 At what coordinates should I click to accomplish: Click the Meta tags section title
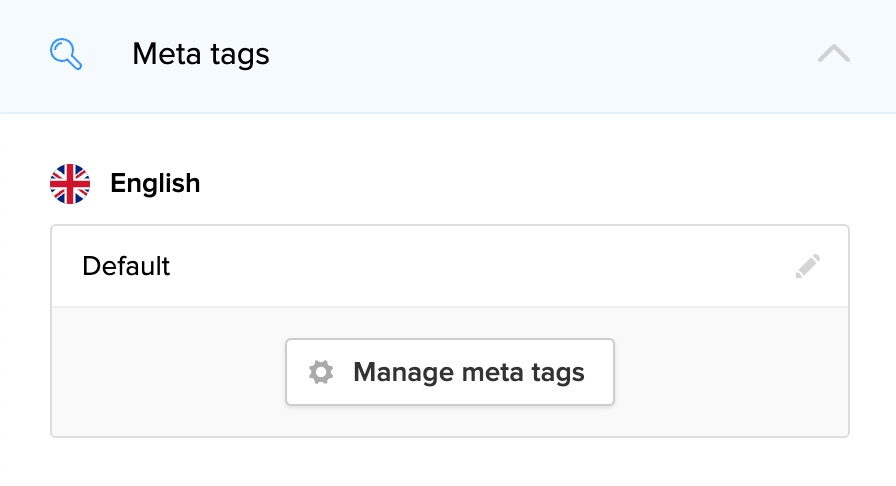coord(201,54)
